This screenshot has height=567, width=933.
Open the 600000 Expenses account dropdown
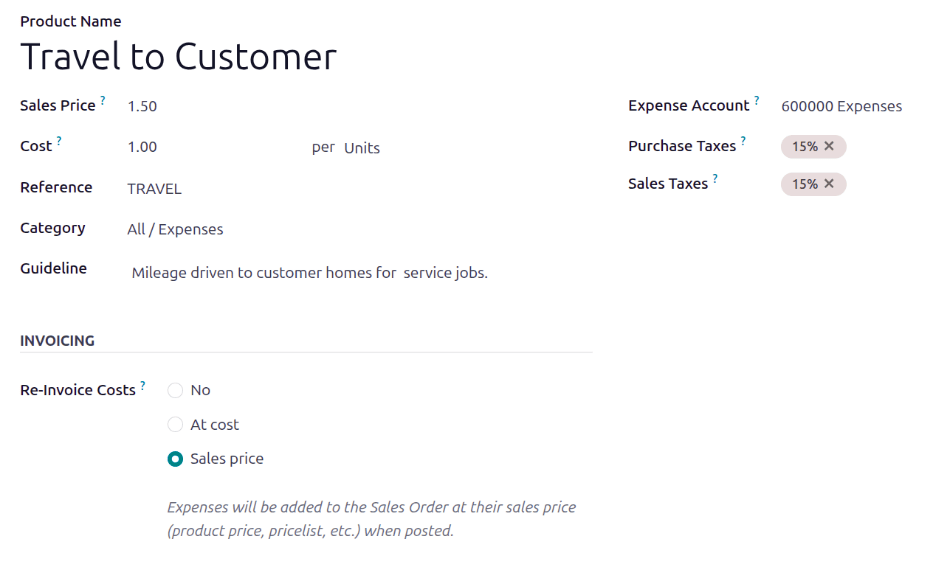click(x=841, y=106)
